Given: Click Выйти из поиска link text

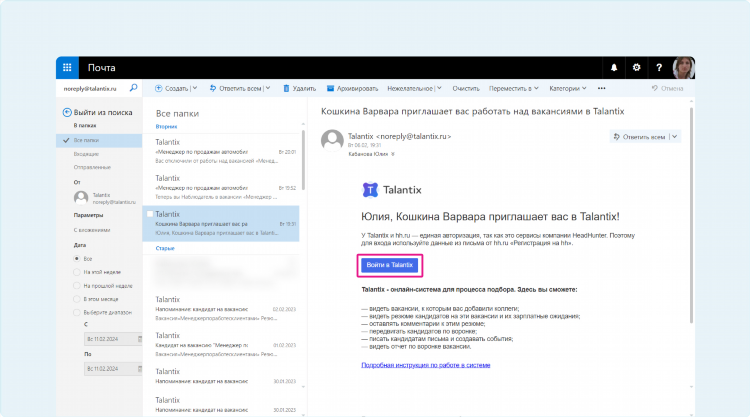Looking at the screenshot, I should point(103,112).
